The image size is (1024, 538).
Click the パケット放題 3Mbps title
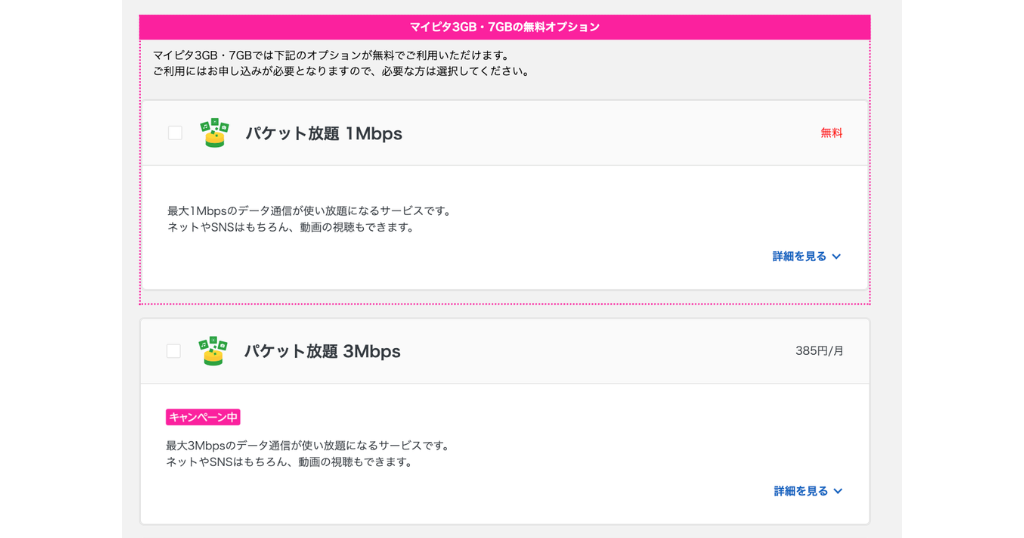[x=322, y=351]
